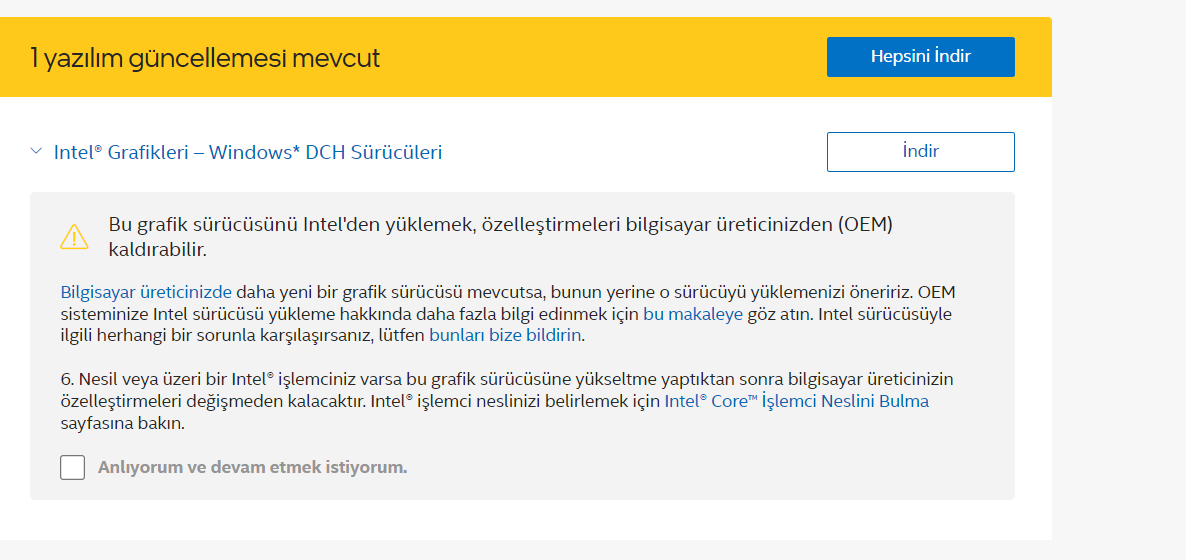This screenshot has width=1186, height=560.
Task: Open Intel Core İşlemci Neslini Bulma link
Action: 796,401
